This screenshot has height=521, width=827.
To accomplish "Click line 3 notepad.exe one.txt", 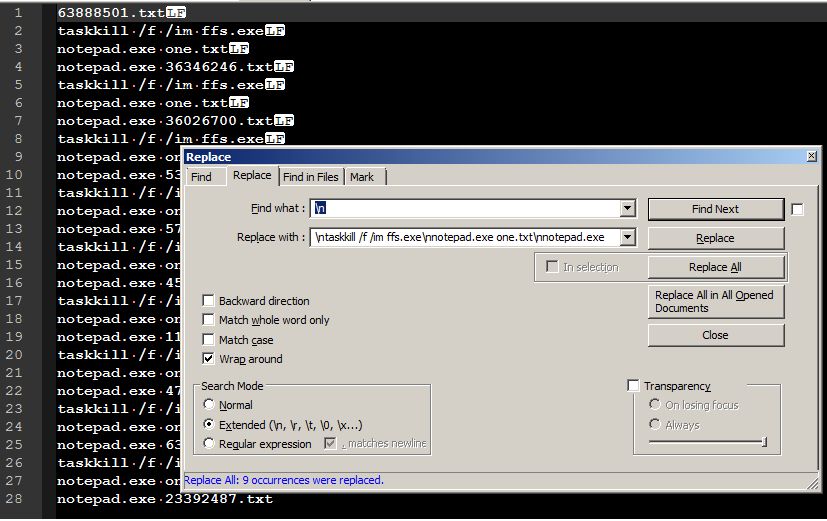I will (x=142, y=49).
